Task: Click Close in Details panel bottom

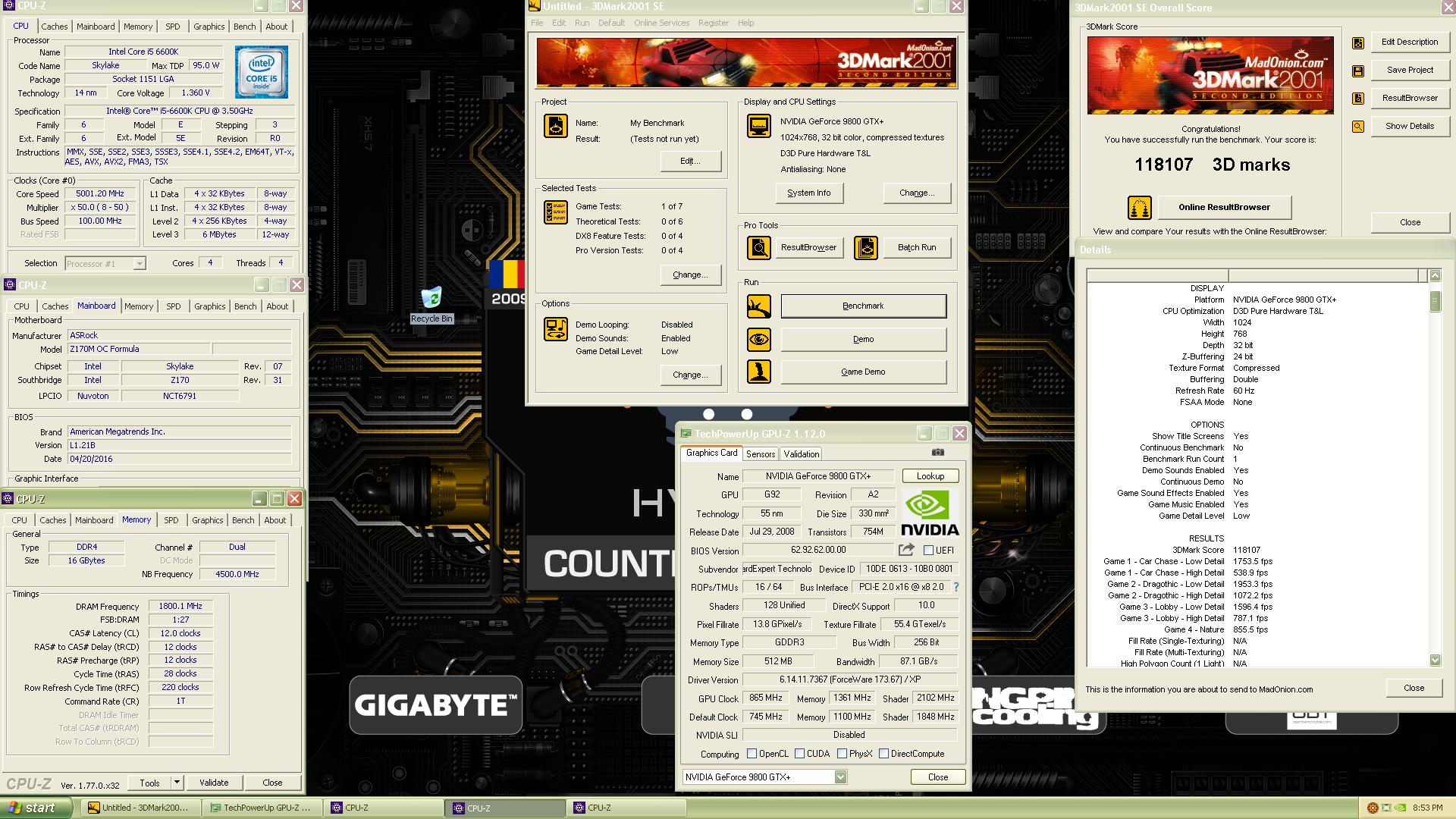Action: (1414, 689)
